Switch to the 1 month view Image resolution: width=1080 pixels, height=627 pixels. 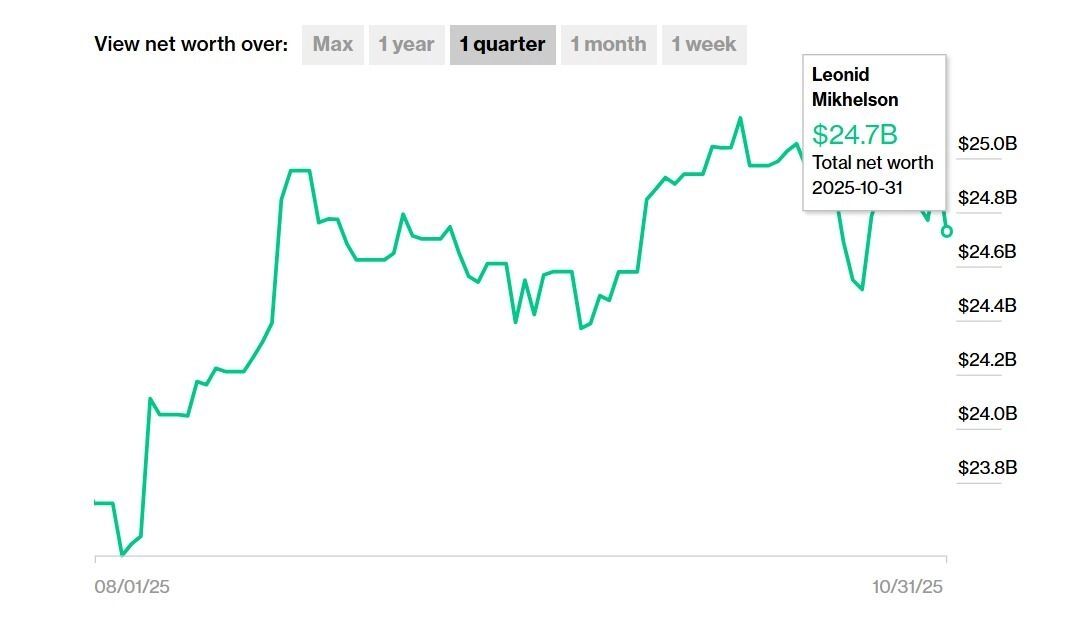coord(608,45)
